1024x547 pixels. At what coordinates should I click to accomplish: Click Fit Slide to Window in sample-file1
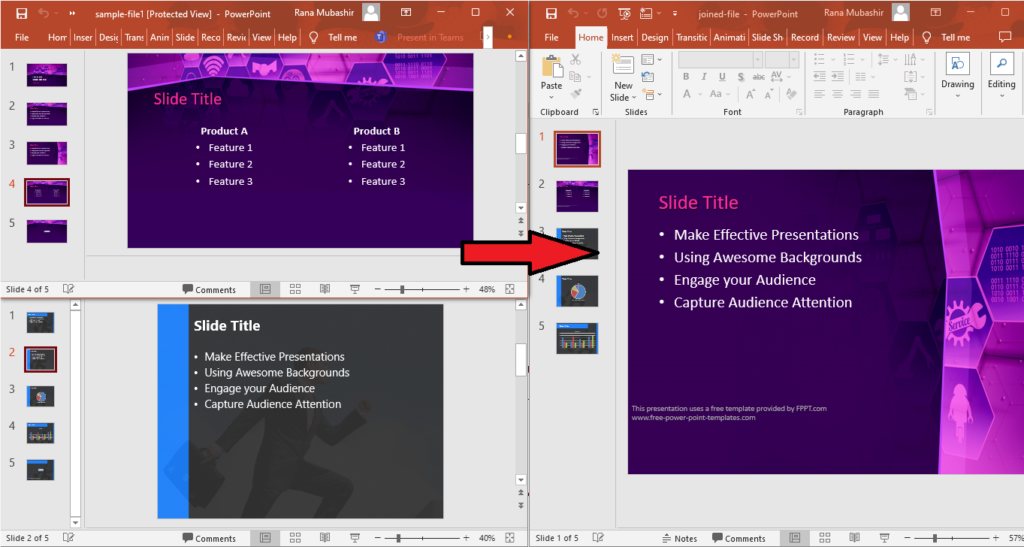510,289
